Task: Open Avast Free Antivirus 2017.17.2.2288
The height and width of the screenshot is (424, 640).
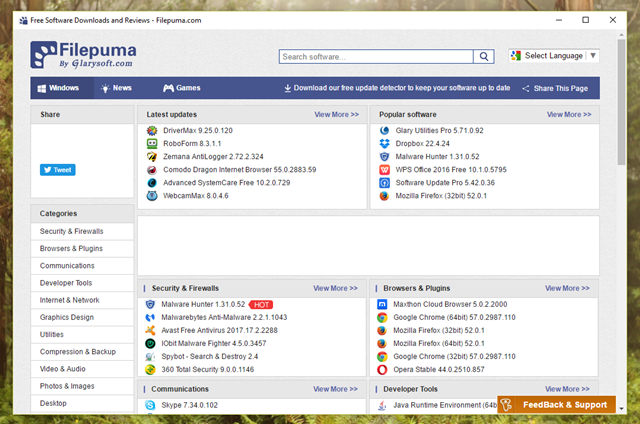Action: pos(219,331)
